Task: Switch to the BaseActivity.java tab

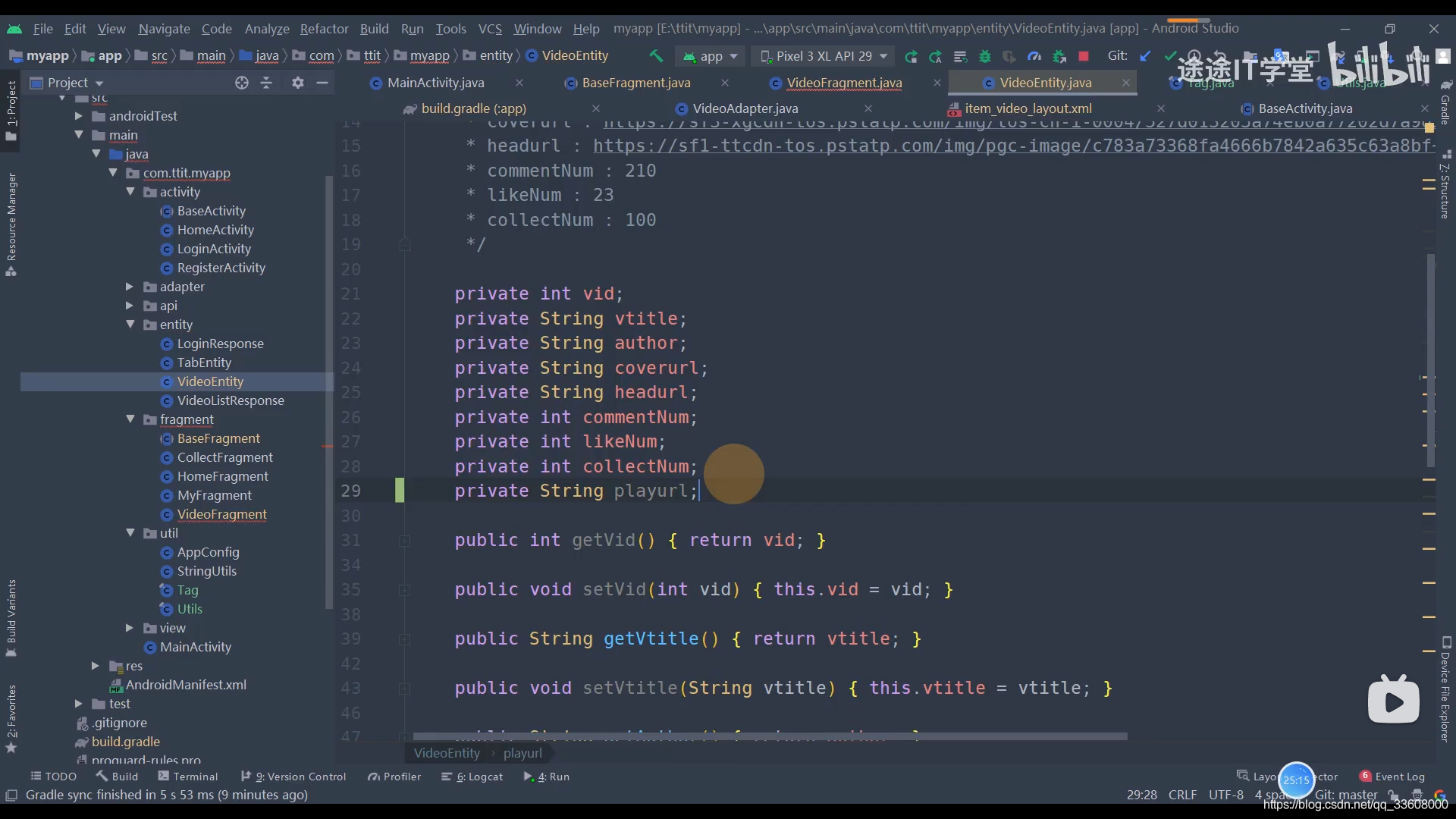Action: [1305, 108]
